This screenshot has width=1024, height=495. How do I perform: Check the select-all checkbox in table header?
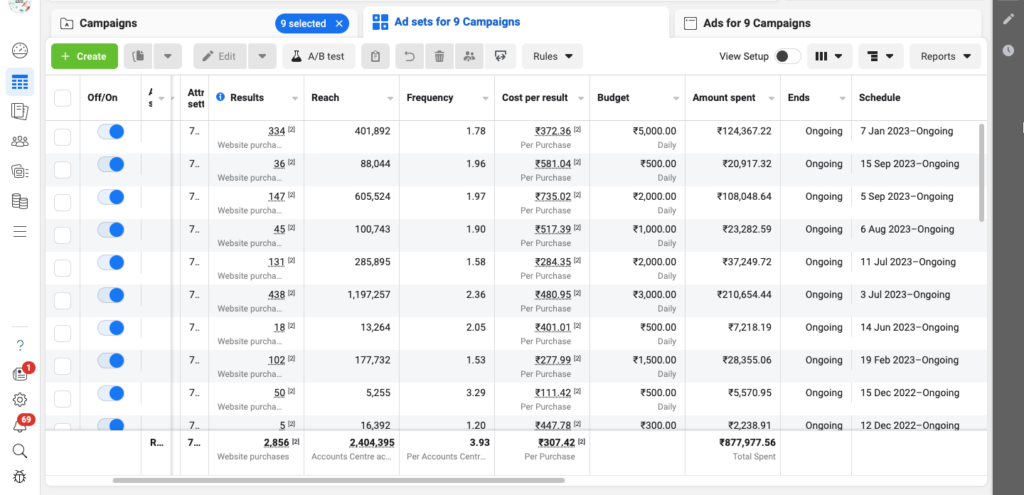(x=63, y=98)
